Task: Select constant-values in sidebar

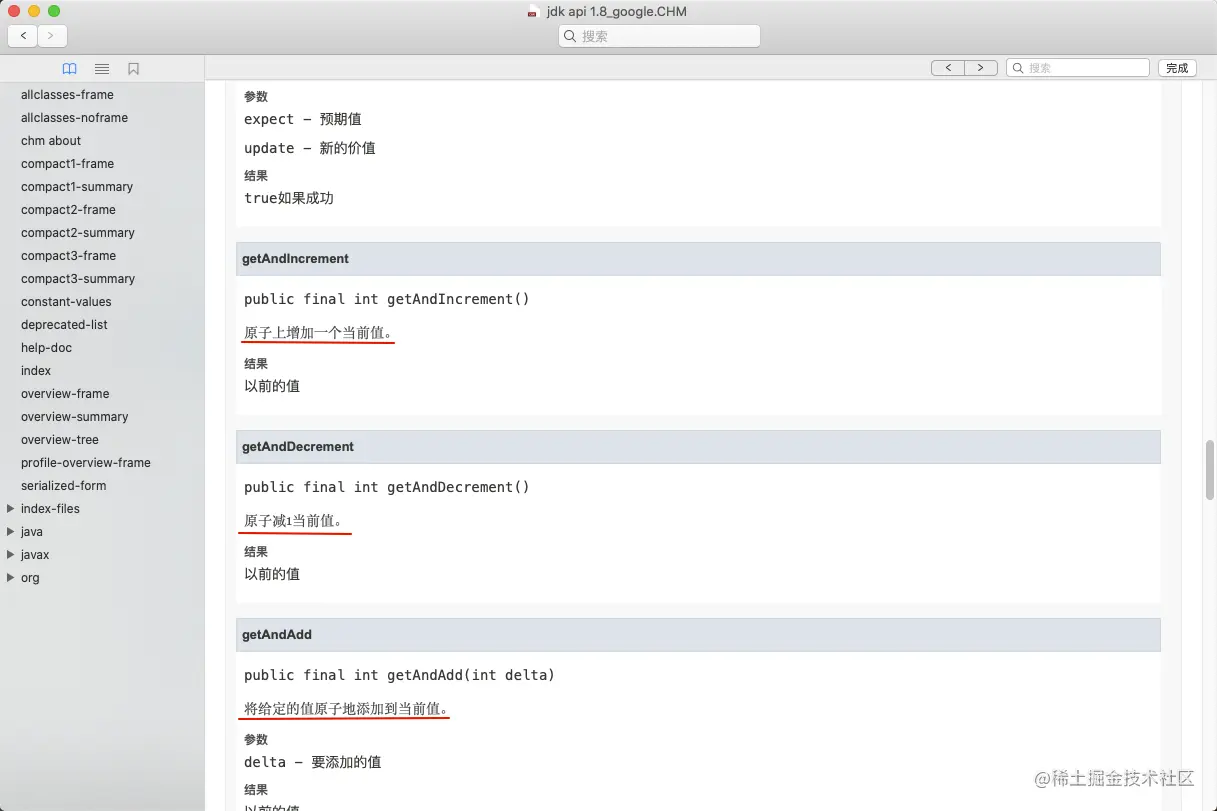Action: coord(66,302)
